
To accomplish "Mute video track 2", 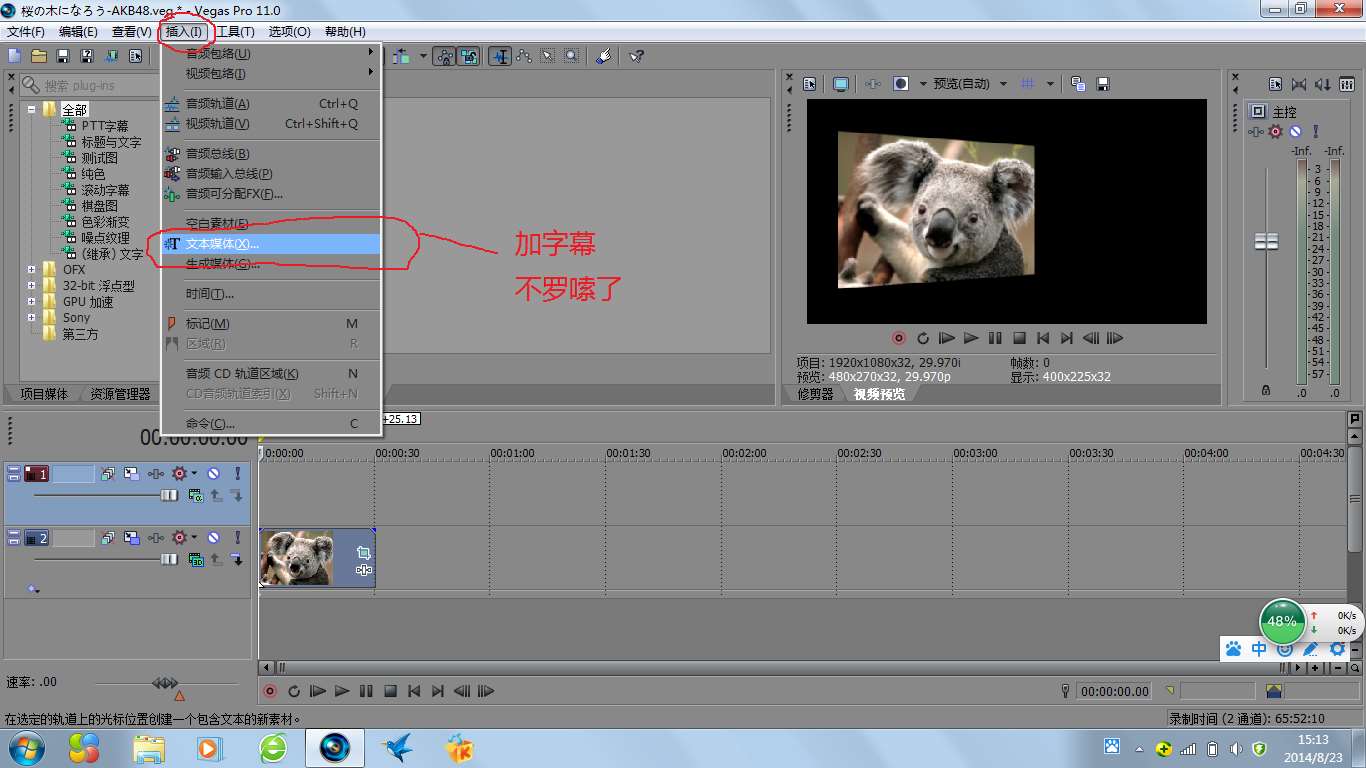I will coord(213,538).
